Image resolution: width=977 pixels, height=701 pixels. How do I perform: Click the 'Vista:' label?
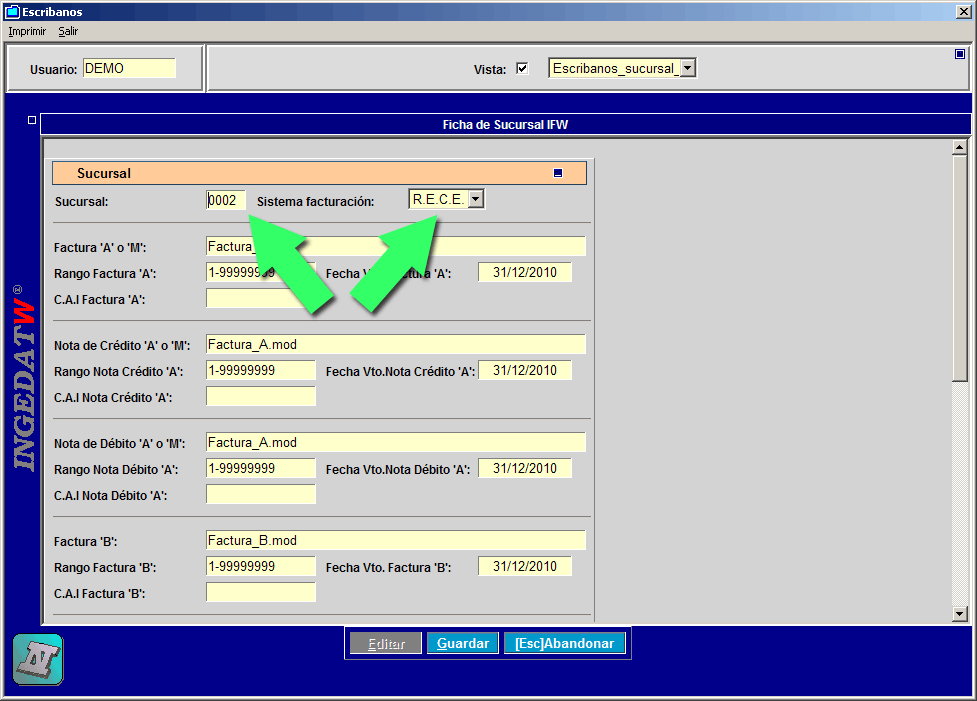click(x=490, y=69)
